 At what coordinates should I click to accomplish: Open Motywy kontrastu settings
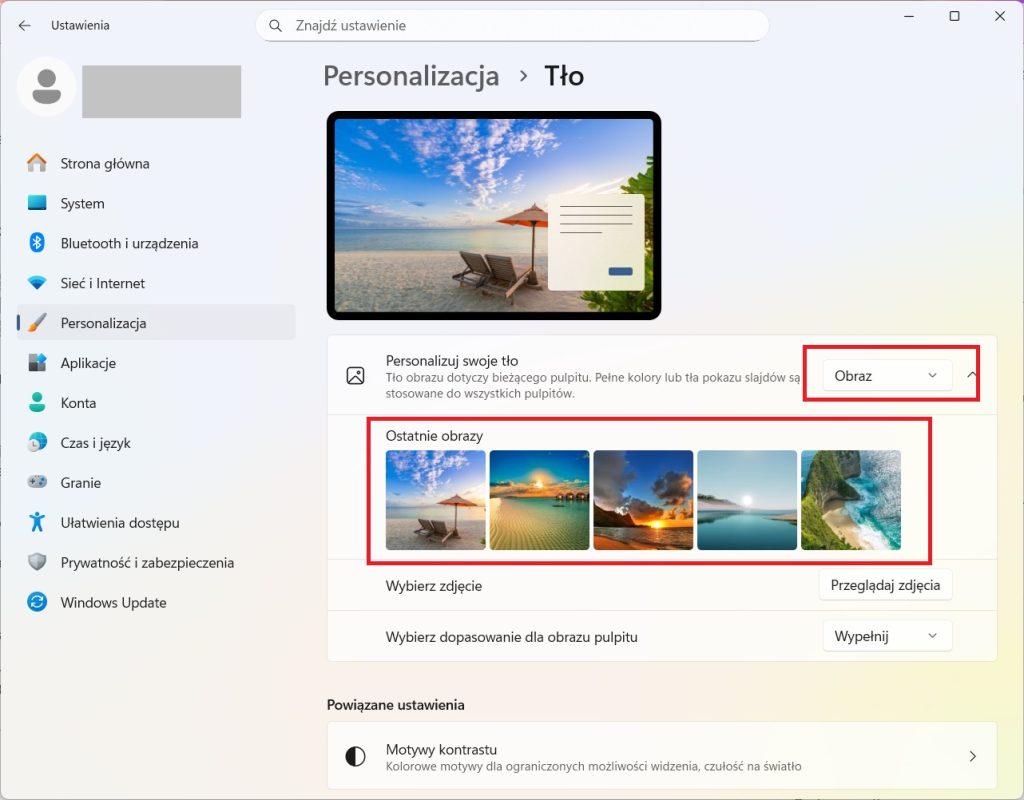pos(661,757)
